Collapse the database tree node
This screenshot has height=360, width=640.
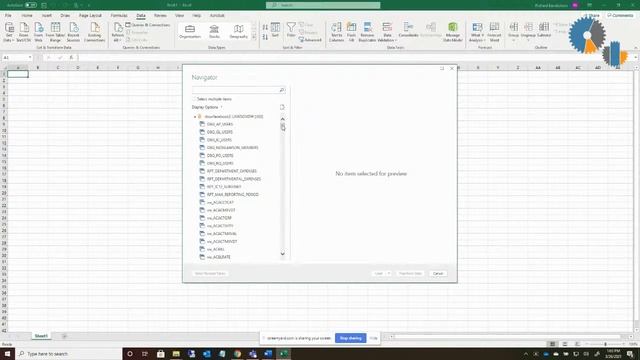click(195, 117)
